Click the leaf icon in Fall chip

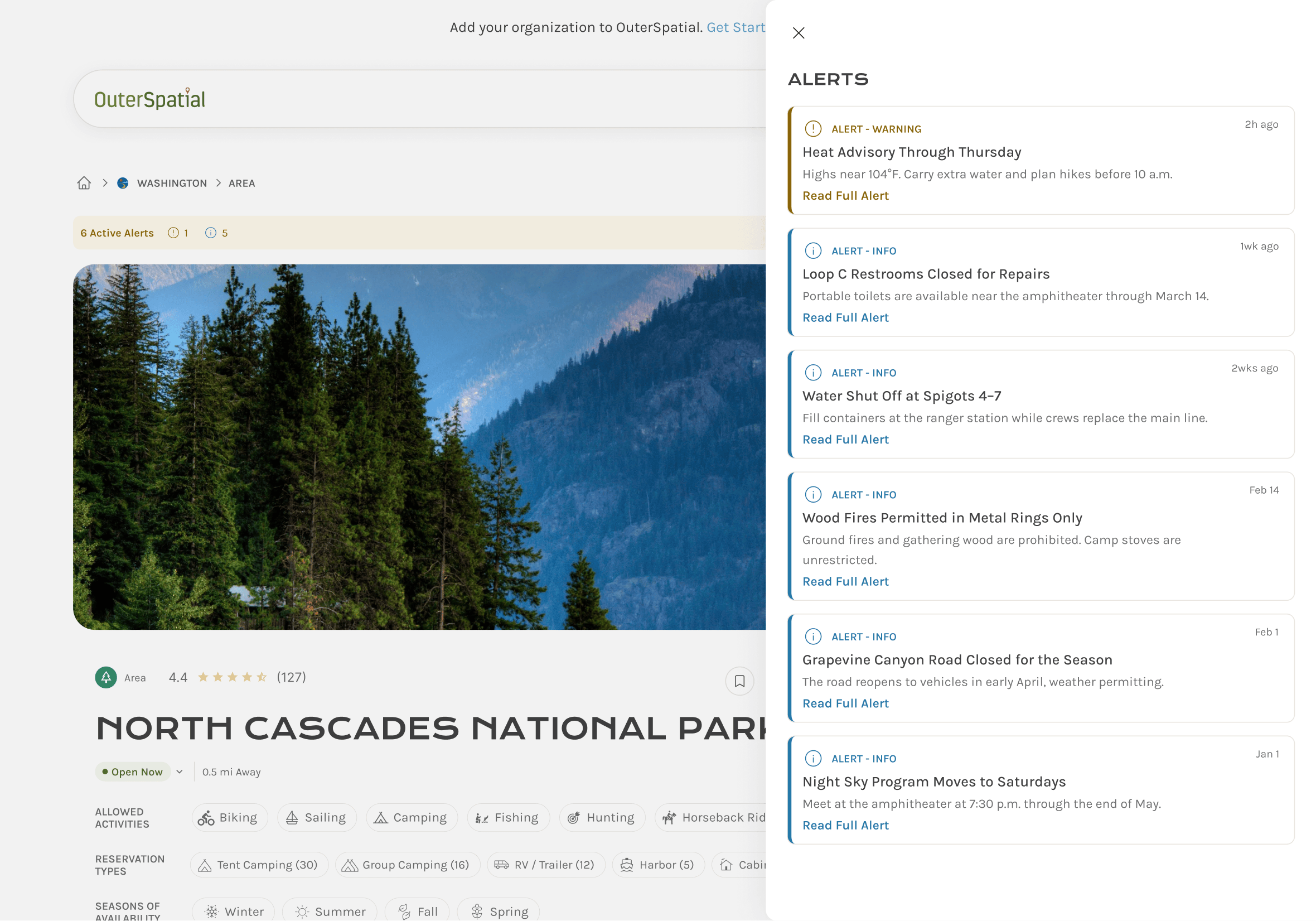click(x=405, y=912)
